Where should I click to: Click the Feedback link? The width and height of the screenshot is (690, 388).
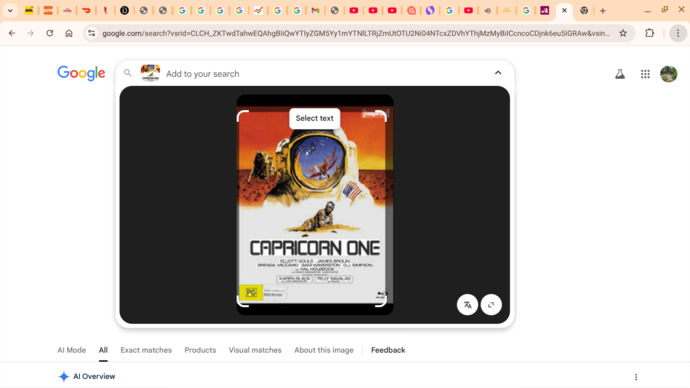[388, 350]
